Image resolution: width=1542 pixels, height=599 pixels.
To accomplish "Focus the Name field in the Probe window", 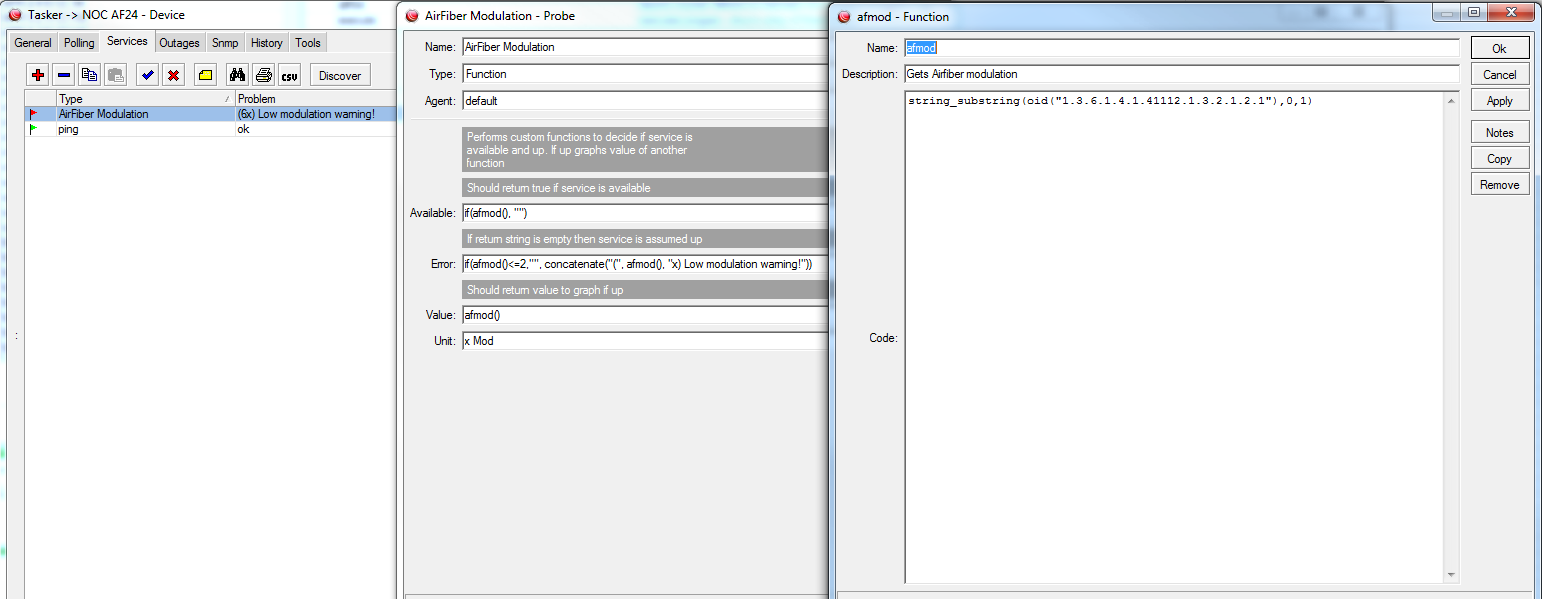I will click(x=645, y=47).
